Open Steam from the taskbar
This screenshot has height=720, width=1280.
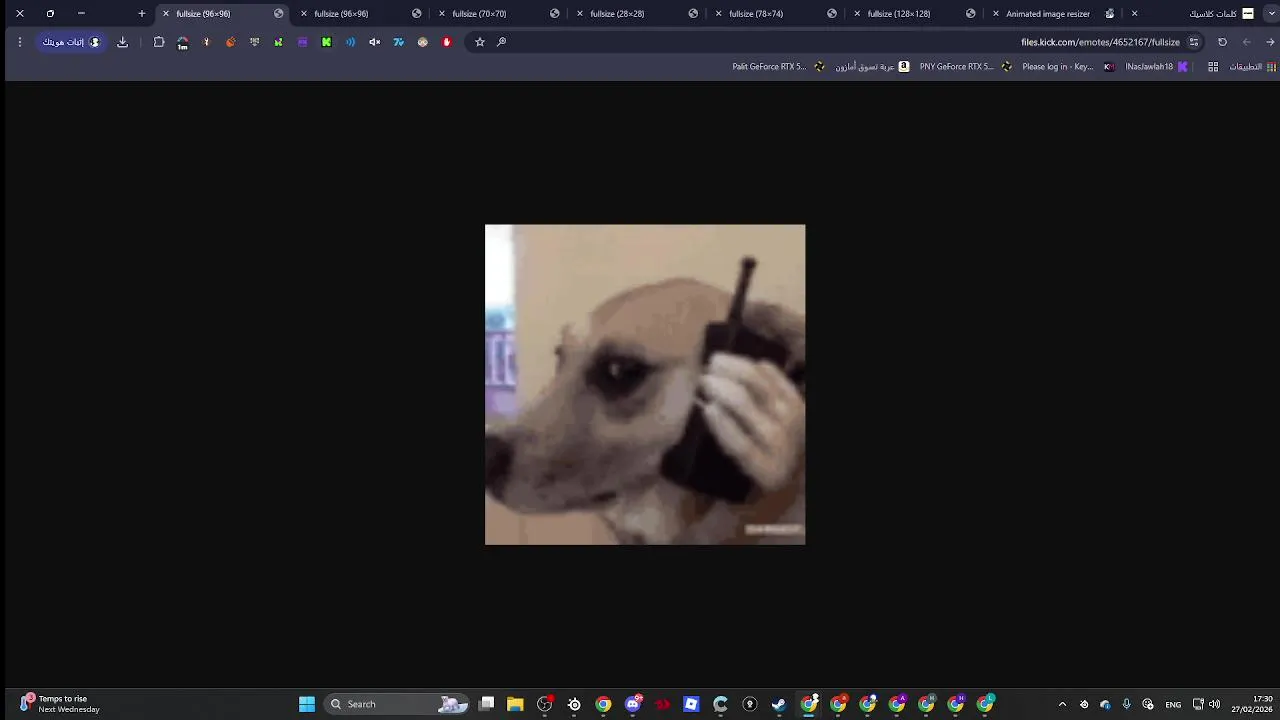779,704
